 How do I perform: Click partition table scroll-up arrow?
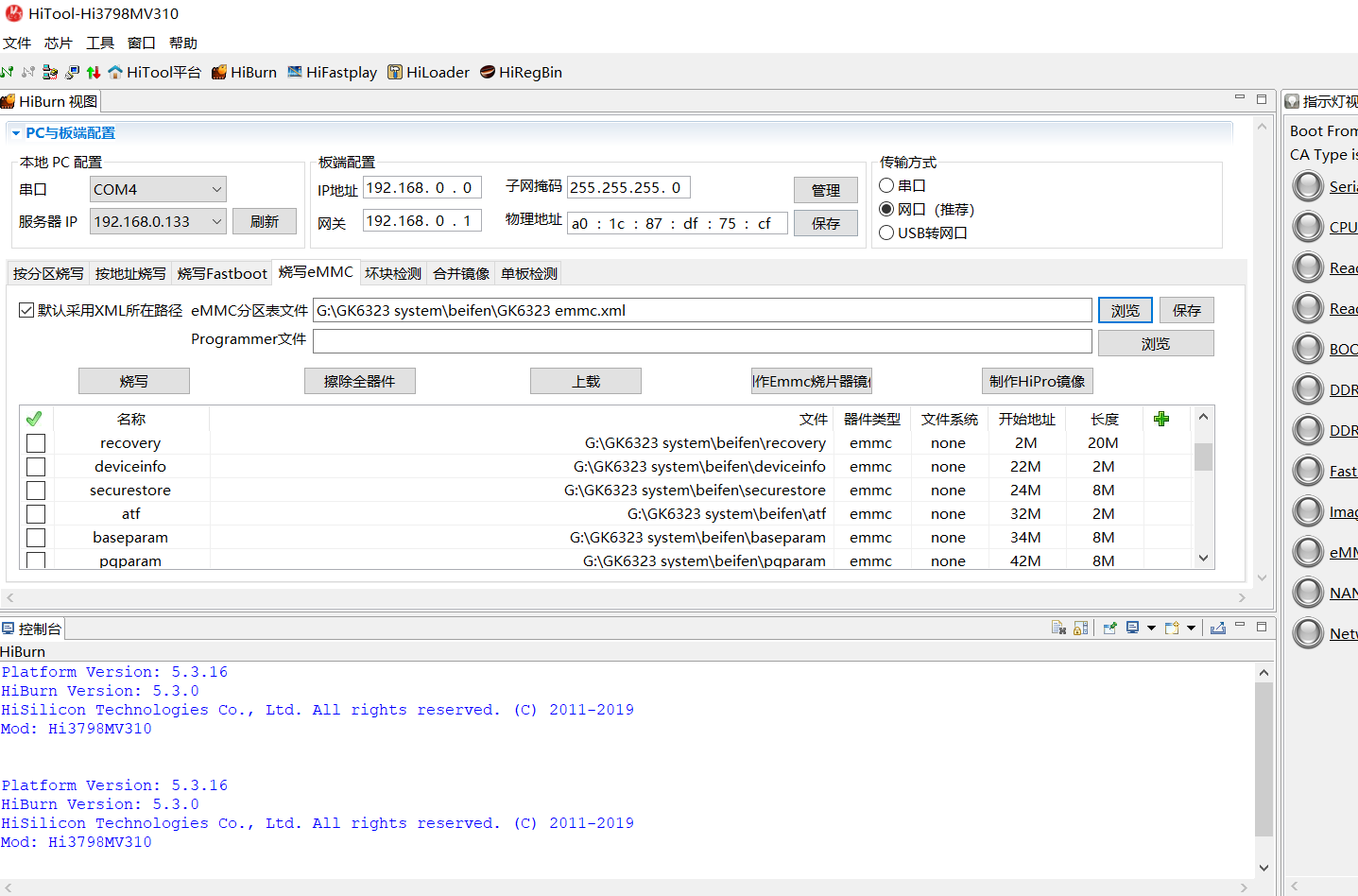click(x=1203, y=417)
